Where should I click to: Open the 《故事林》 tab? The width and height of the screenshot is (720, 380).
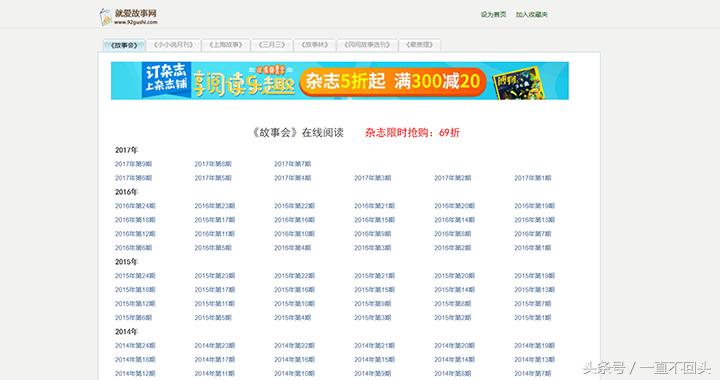tap(315, 45)
